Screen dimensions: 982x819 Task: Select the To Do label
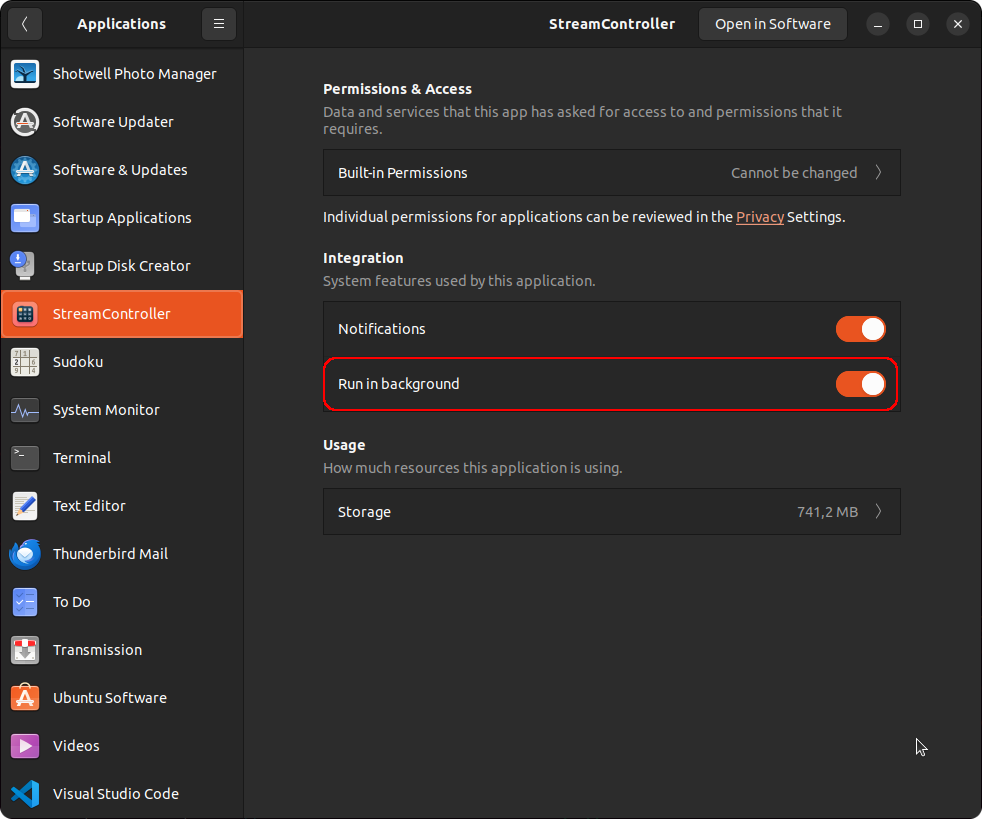71,602
